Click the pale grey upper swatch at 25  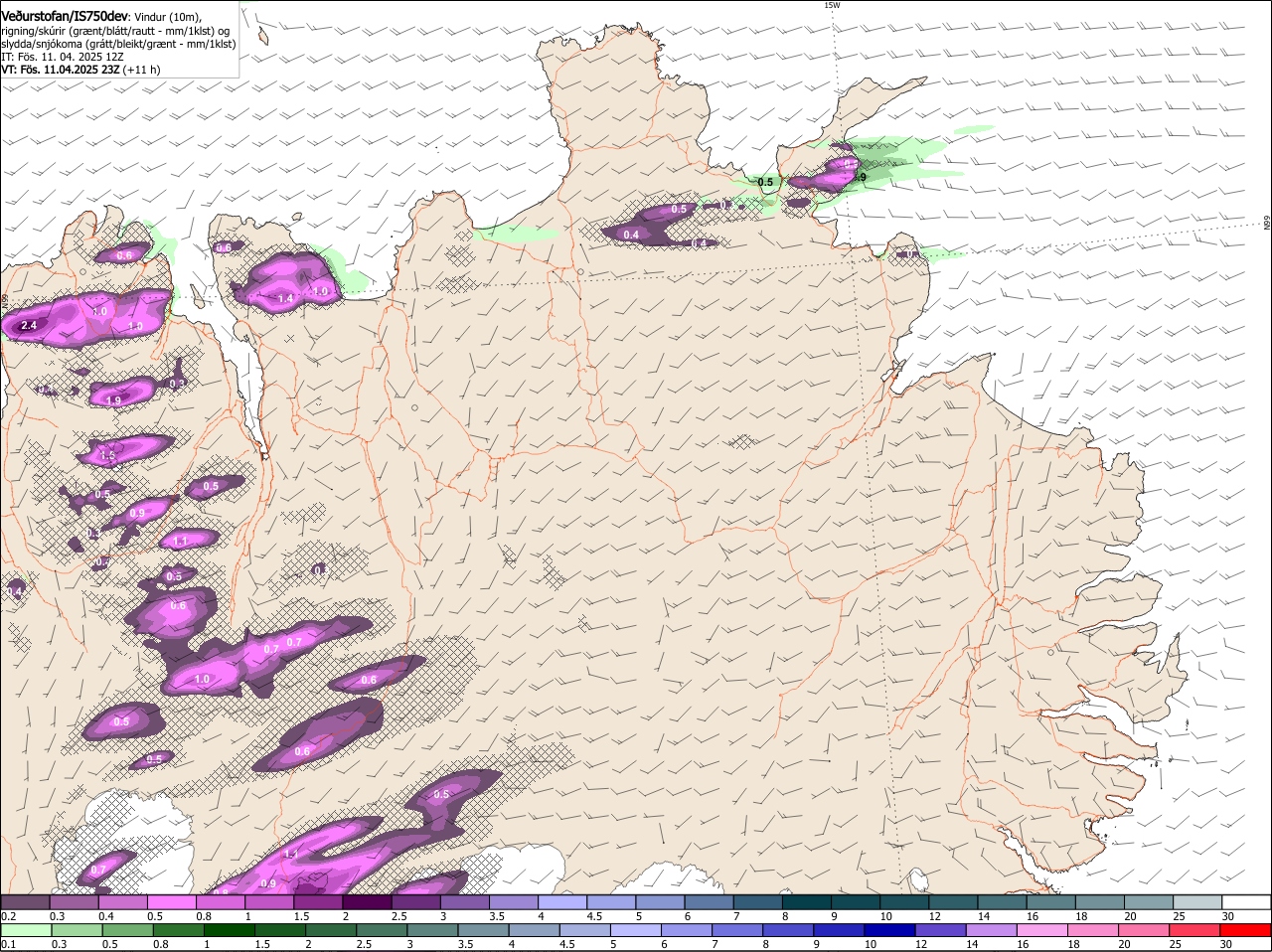click(x=1196, y=902)
